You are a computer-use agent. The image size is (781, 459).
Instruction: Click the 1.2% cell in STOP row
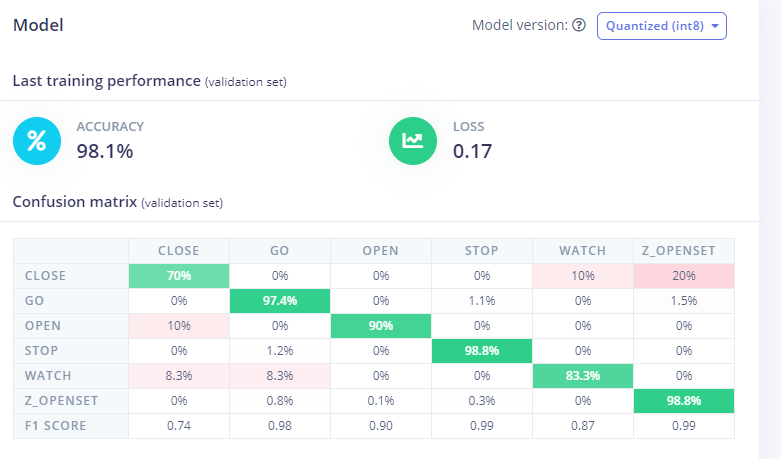tap(280, 350)
